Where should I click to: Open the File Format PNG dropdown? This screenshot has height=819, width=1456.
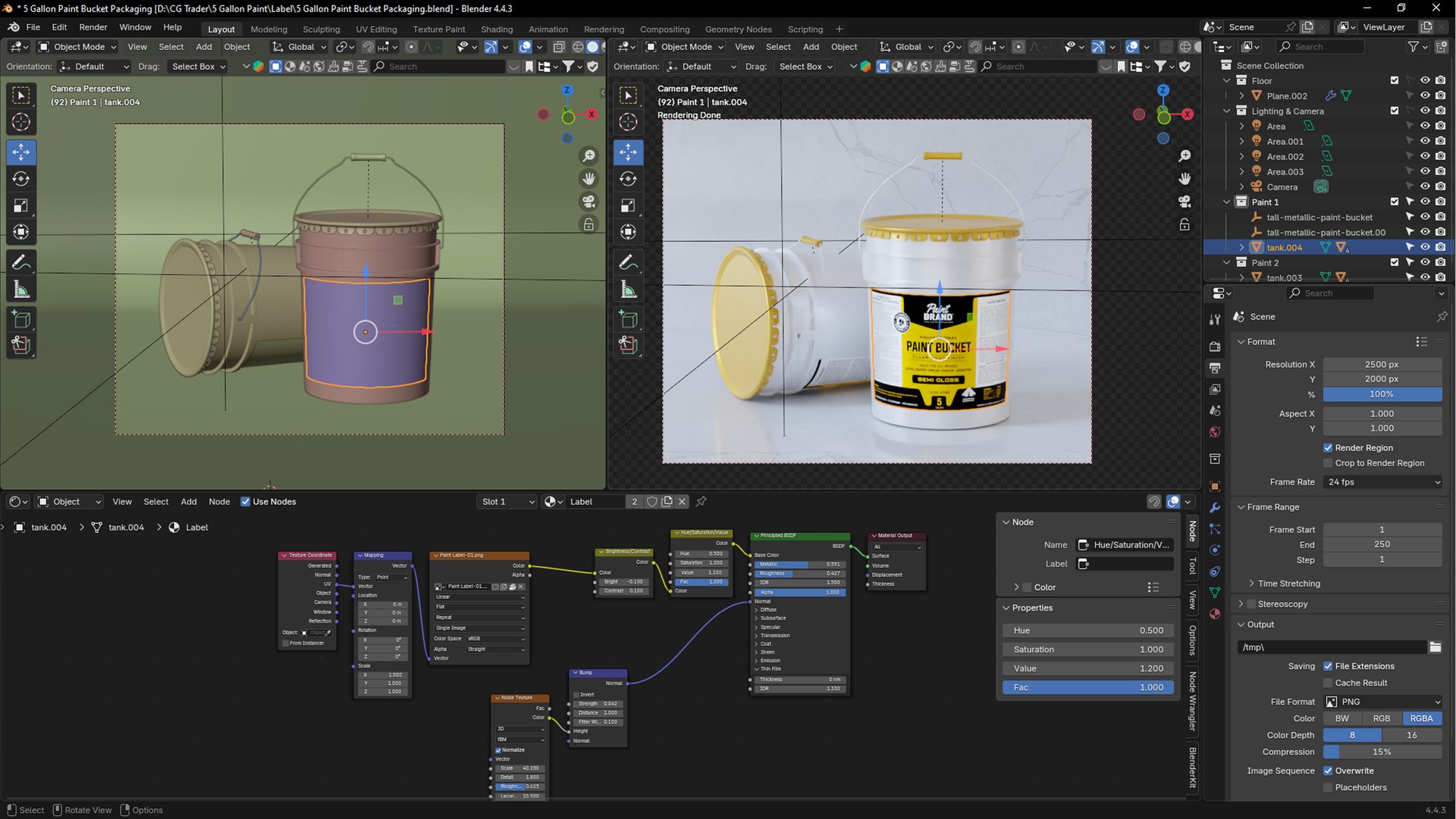pyautogui.click(x=1382, y=702)
